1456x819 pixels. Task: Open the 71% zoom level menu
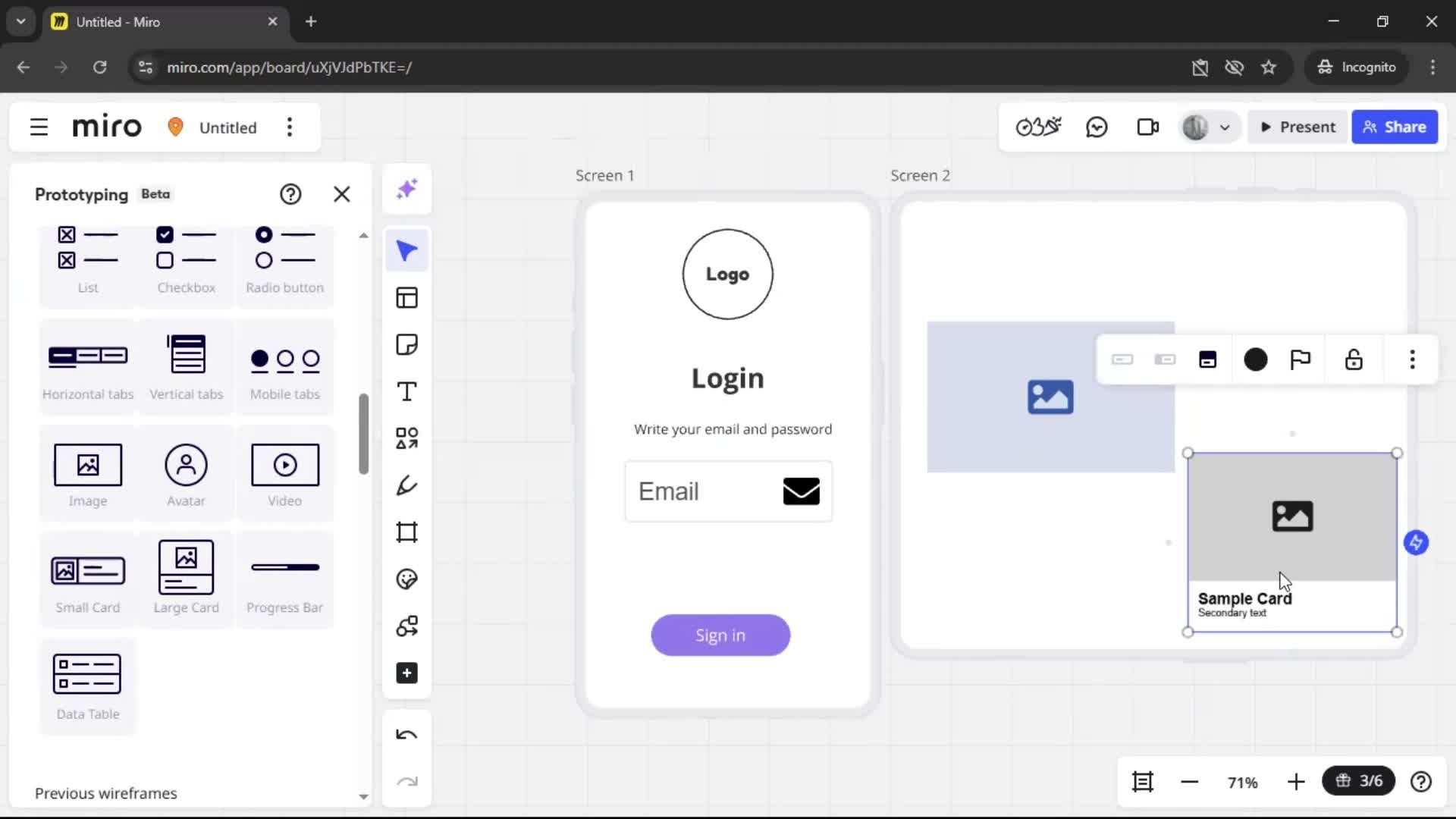[x=1242, y=783]
